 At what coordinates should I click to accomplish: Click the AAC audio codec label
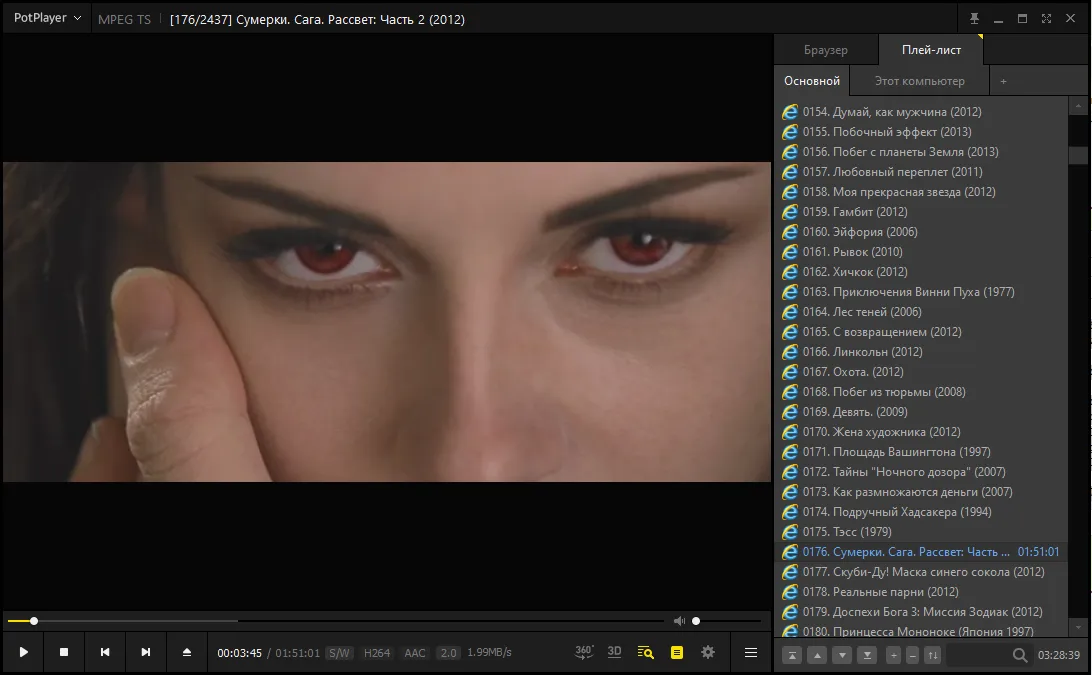(x=415, y=653)
